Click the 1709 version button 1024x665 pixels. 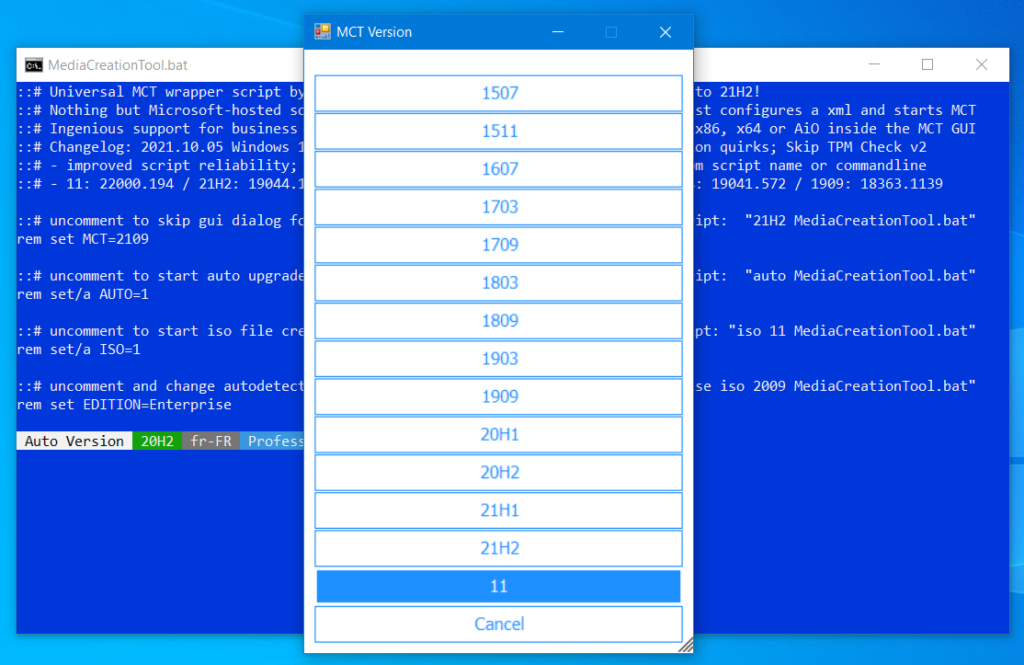[498, 245]
